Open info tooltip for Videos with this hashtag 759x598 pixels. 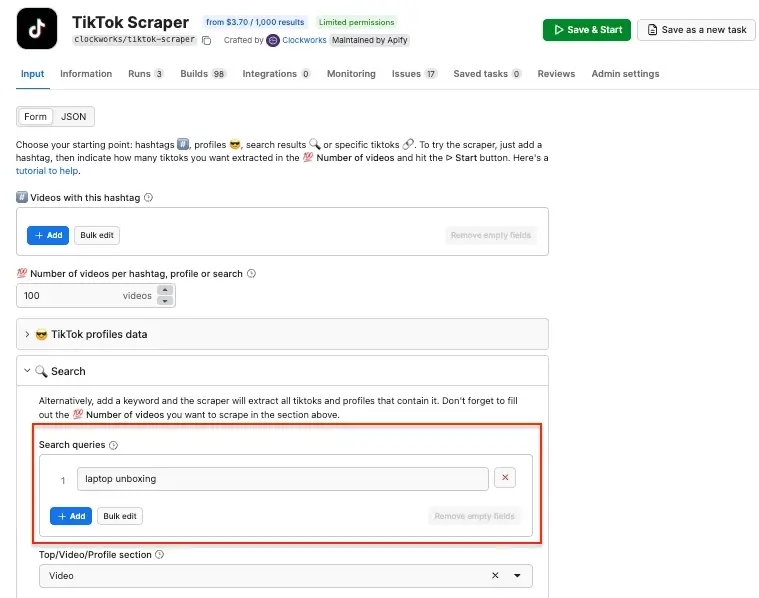(x=149, y=198)
